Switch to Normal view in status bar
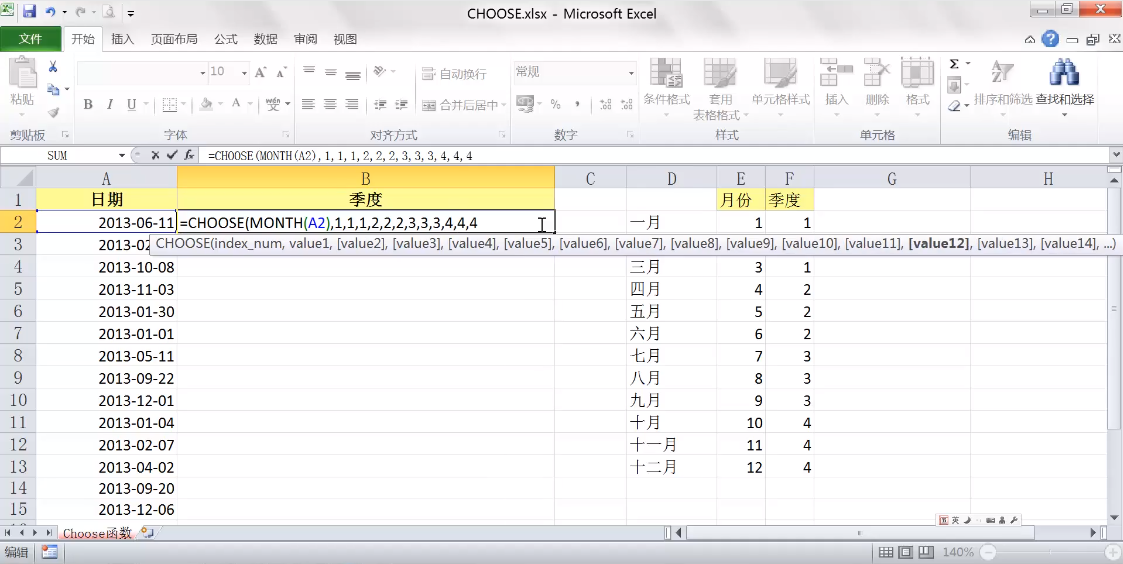This screenshot has width=1123, height=564. pyautogui.click(x=886, y=553)
